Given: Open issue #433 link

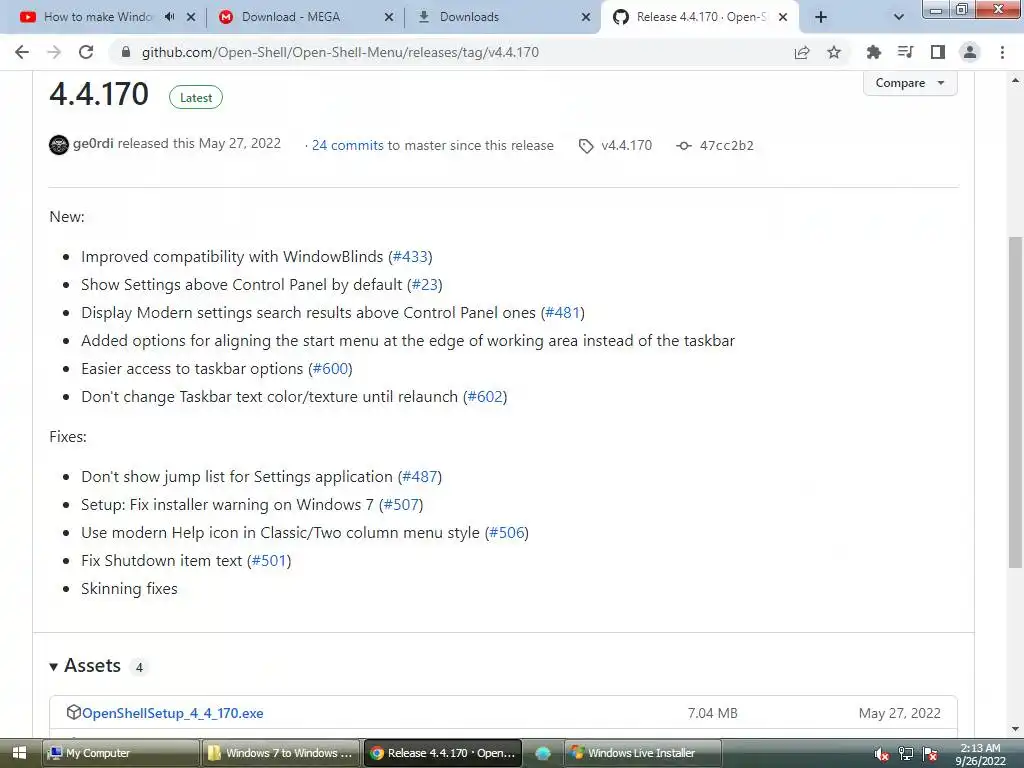Looking at the screenshot, I should tap(410, 257).
